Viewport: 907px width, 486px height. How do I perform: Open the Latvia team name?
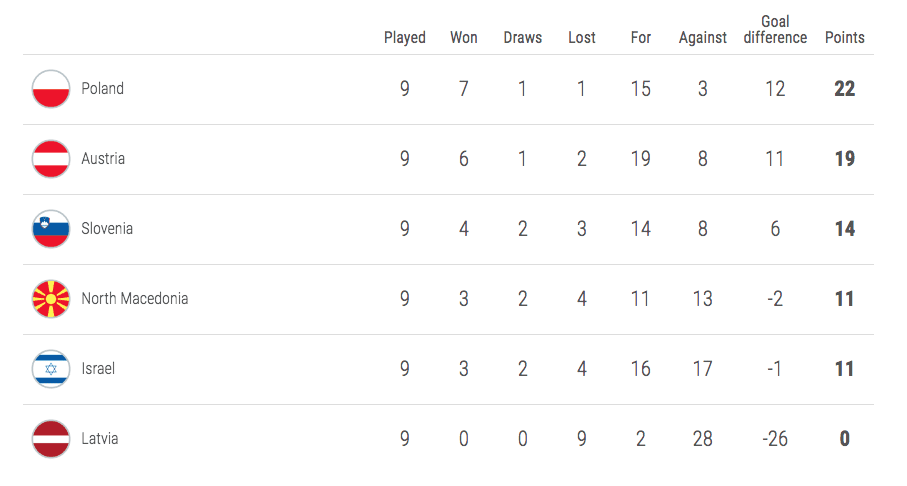tap(100, 439)
